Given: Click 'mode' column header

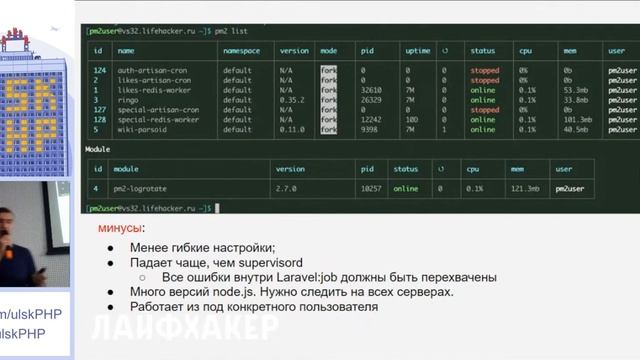Looking at the screenshot, I should click(329, 51).
